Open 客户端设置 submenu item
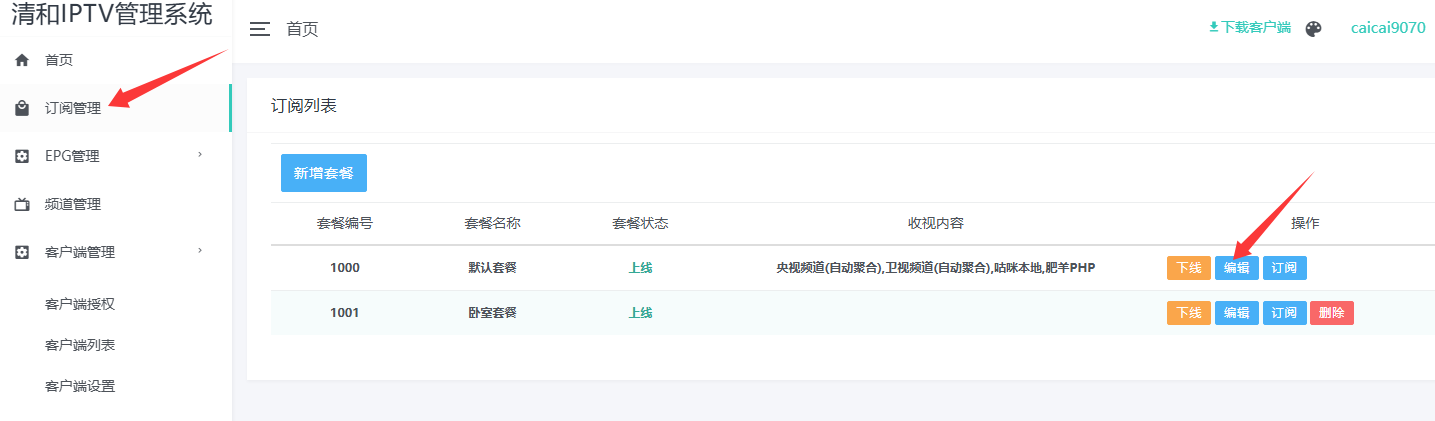 80,386
